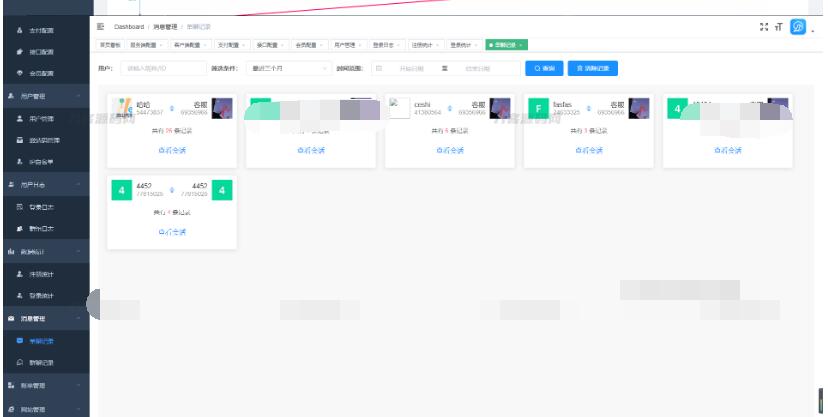
Task: Close the active green tab via its x
Action: point(520,45)
